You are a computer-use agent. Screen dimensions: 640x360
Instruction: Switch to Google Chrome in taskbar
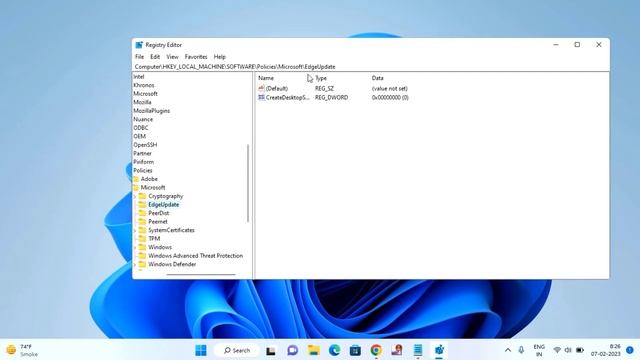click(376, 350)
